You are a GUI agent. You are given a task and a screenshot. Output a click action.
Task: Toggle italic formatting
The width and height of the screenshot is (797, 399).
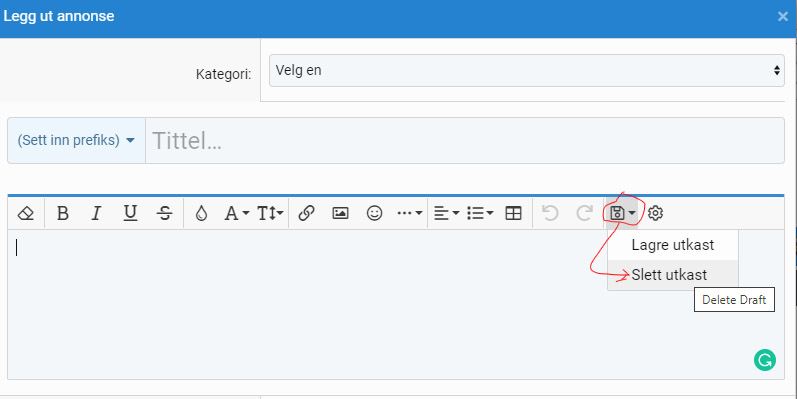click(96, 213)
